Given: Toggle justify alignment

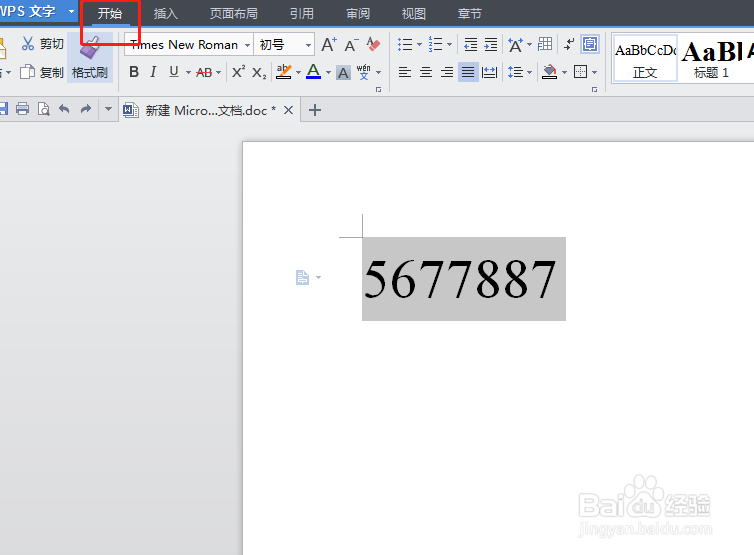Looking at the screenshot, I should pos(468,73).
